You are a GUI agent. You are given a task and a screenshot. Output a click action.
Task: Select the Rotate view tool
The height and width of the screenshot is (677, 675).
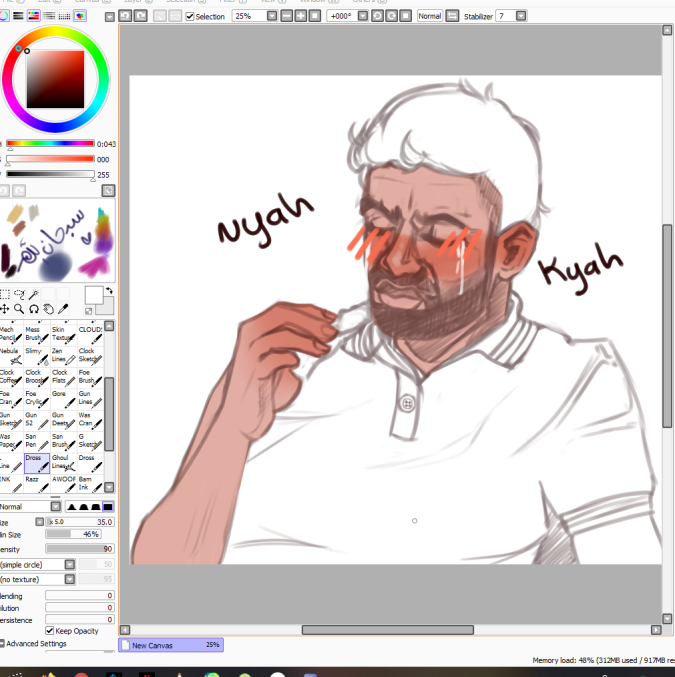point(34,309)
